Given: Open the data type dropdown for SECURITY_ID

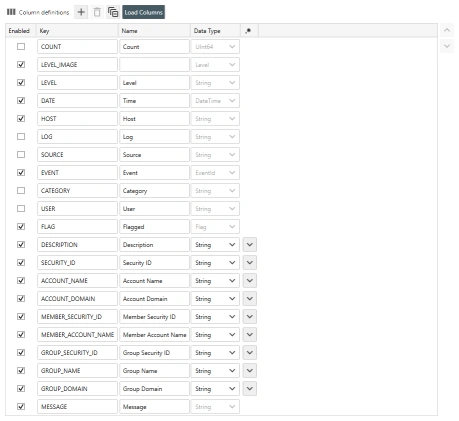Looking at the screenshot, I should [215, 263].
